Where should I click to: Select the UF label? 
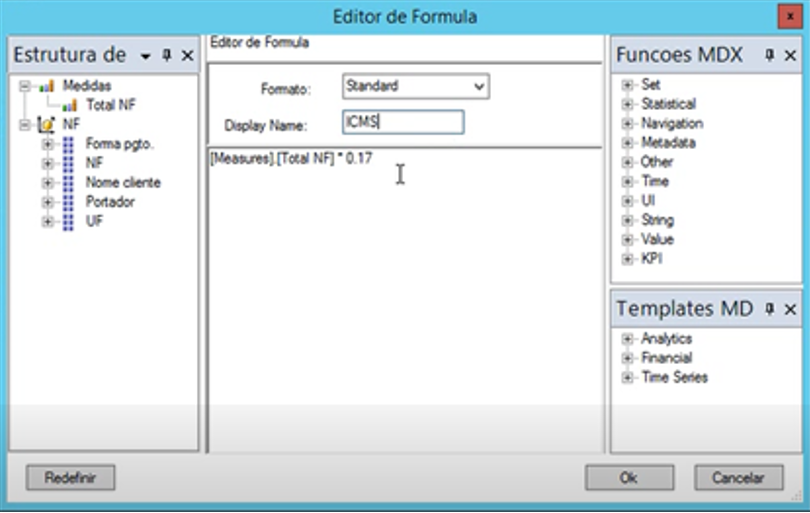click(x=94, y=222)
